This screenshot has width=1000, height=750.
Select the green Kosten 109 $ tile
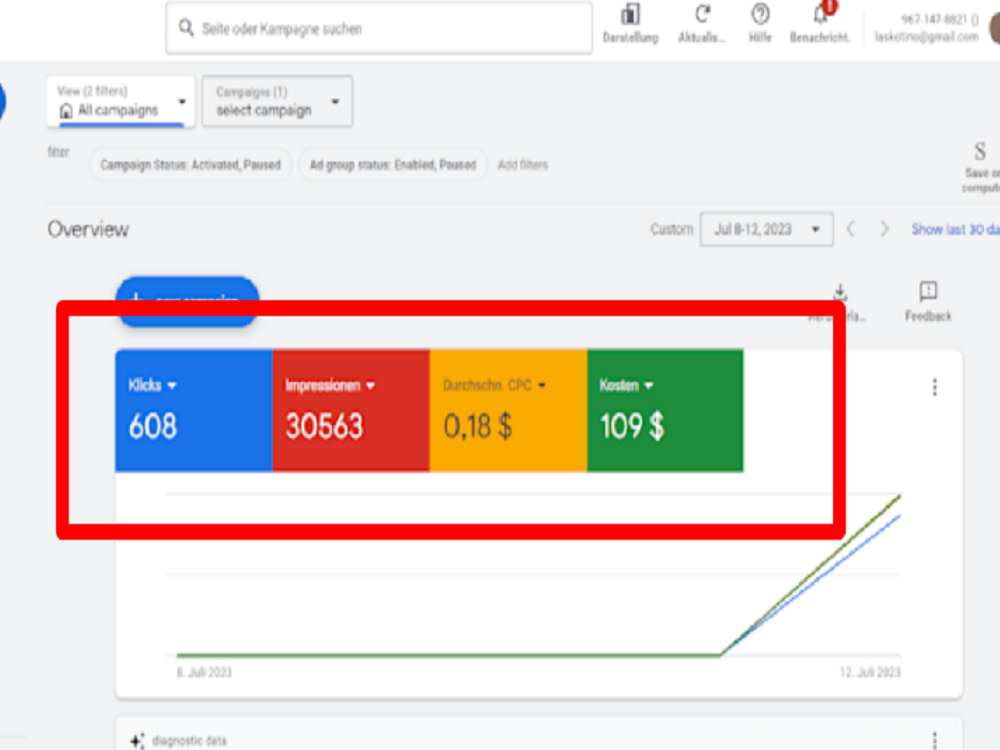tap(665, 411)
